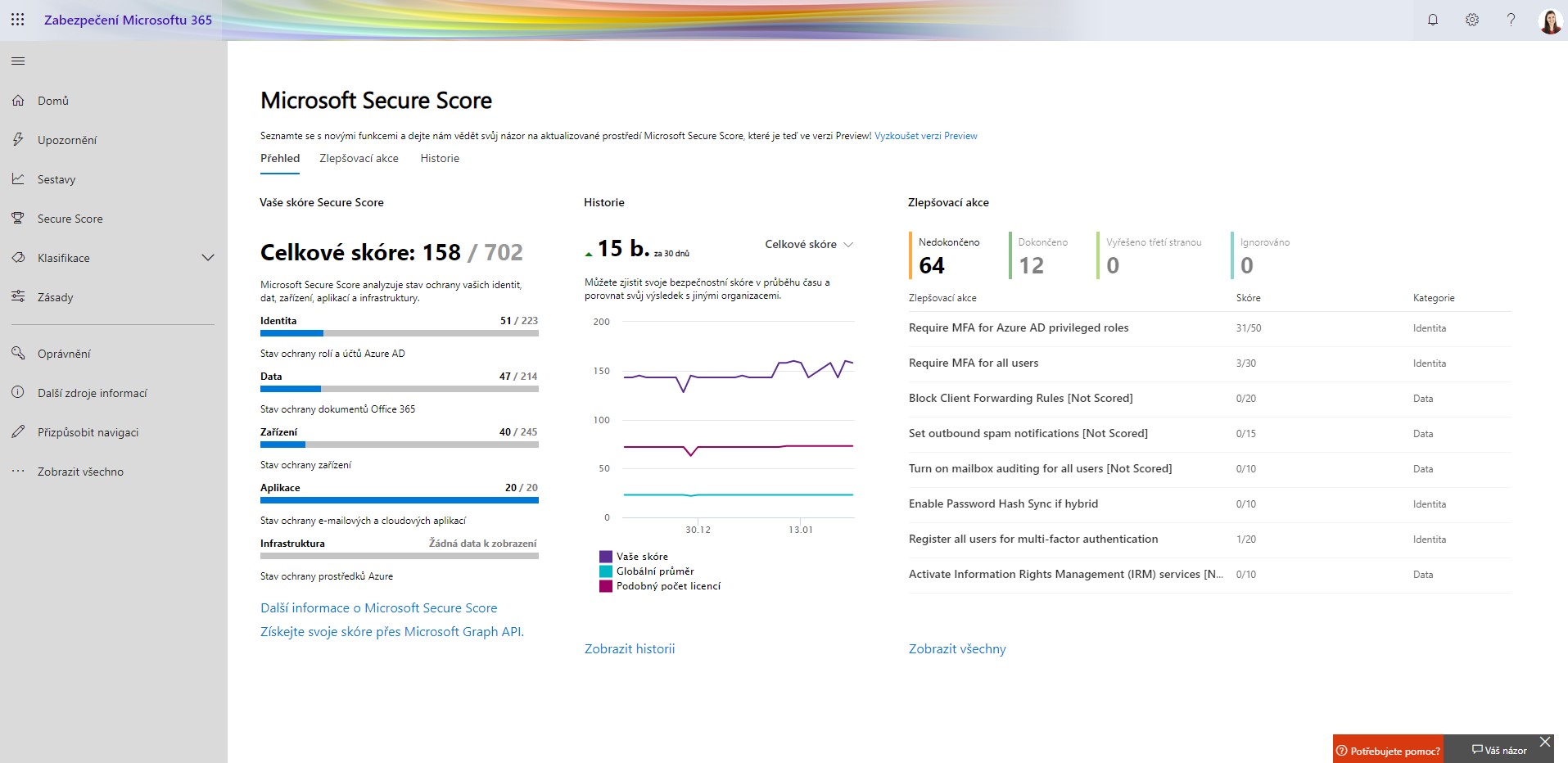Select the Dokončeno 12 filter

click(x=1040, y=255)
